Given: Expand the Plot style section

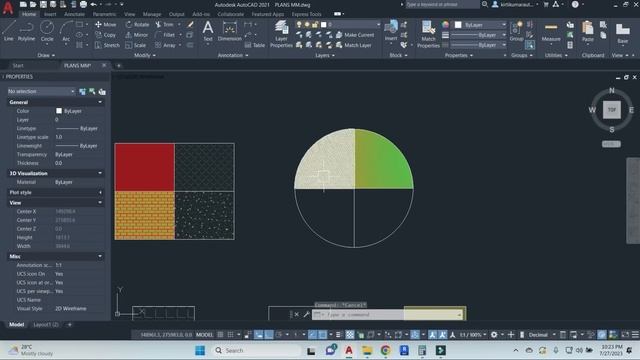Looking at the screenshot, I should (x=100, y=192).
